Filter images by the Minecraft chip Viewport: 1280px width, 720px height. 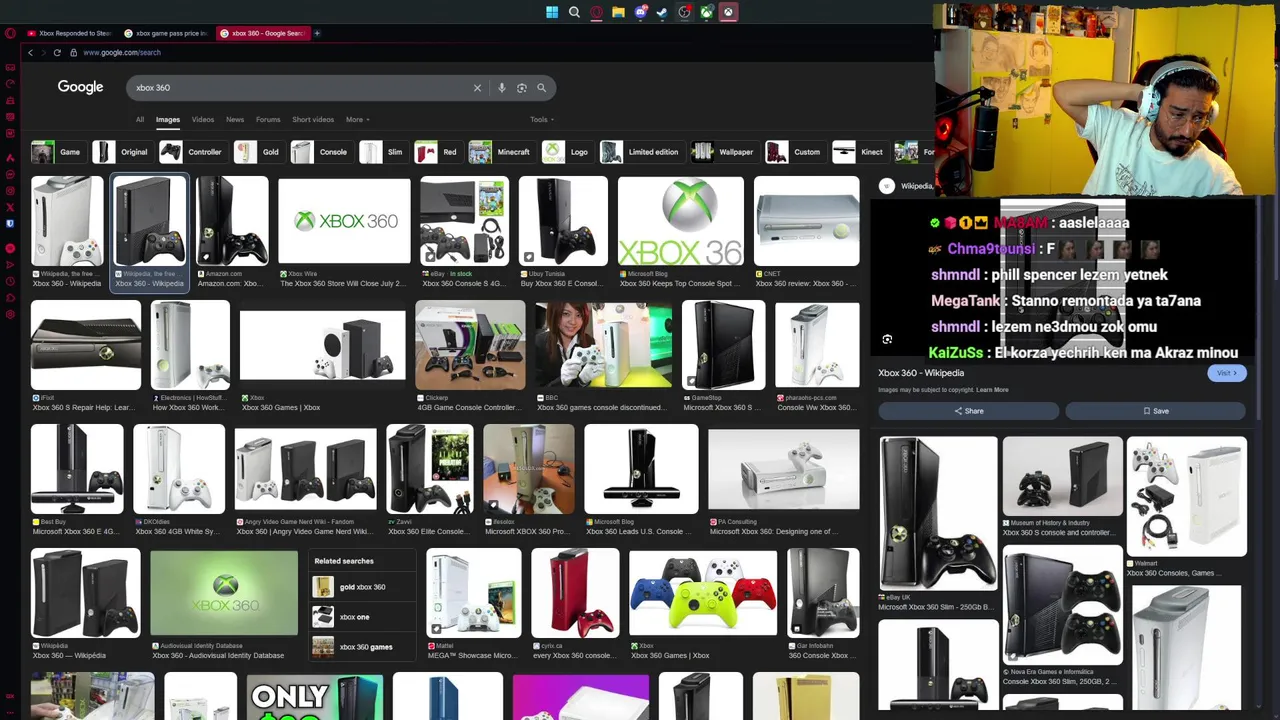[501, 152]
